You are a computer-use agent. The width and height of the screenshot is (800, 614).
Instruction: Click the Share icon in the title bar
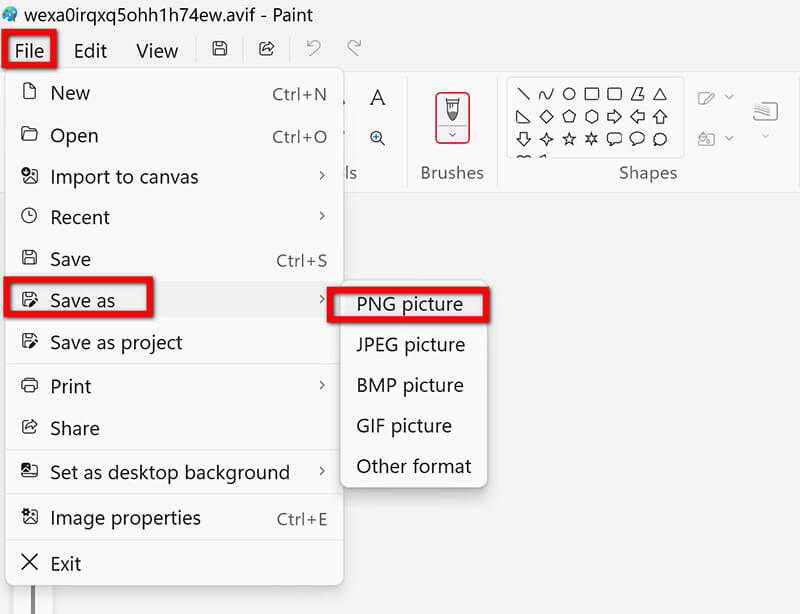click(x=266, y=48)
